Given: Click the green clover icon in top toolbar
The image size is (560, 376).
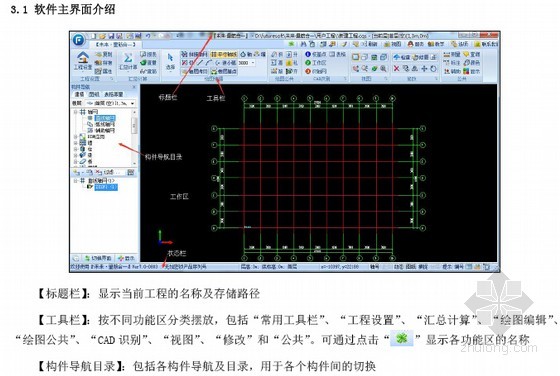Looking at the screenshot, I should tap(291, 44).
